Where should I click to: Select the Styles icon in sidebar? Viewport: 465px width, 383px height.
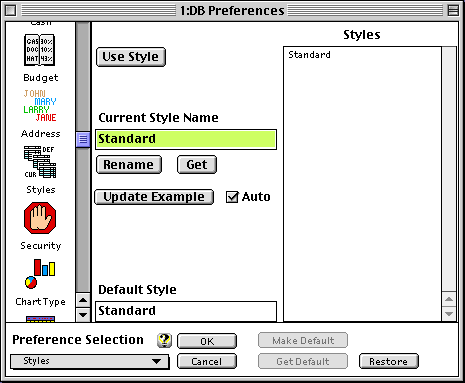click(x=40, y=162)
